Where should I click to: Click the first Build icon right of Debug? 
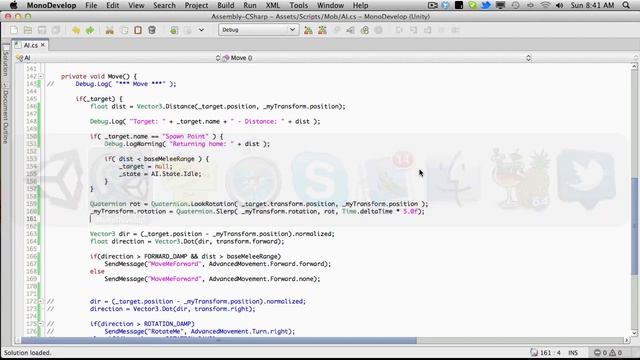tap(308, 30)
